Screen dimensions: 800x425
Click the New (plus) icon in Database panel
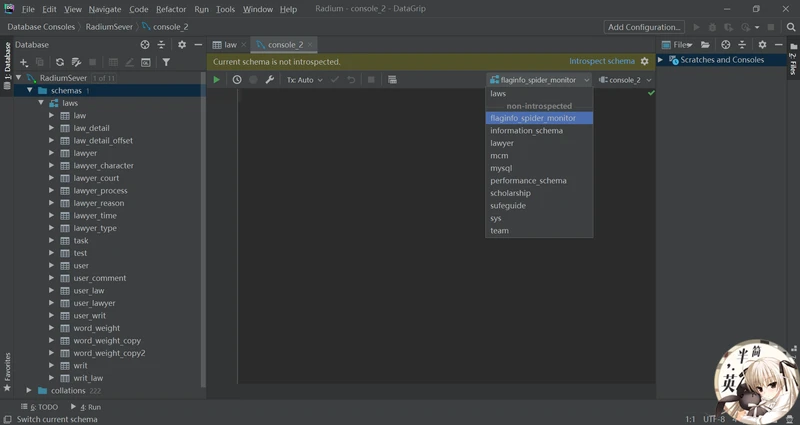23,62
